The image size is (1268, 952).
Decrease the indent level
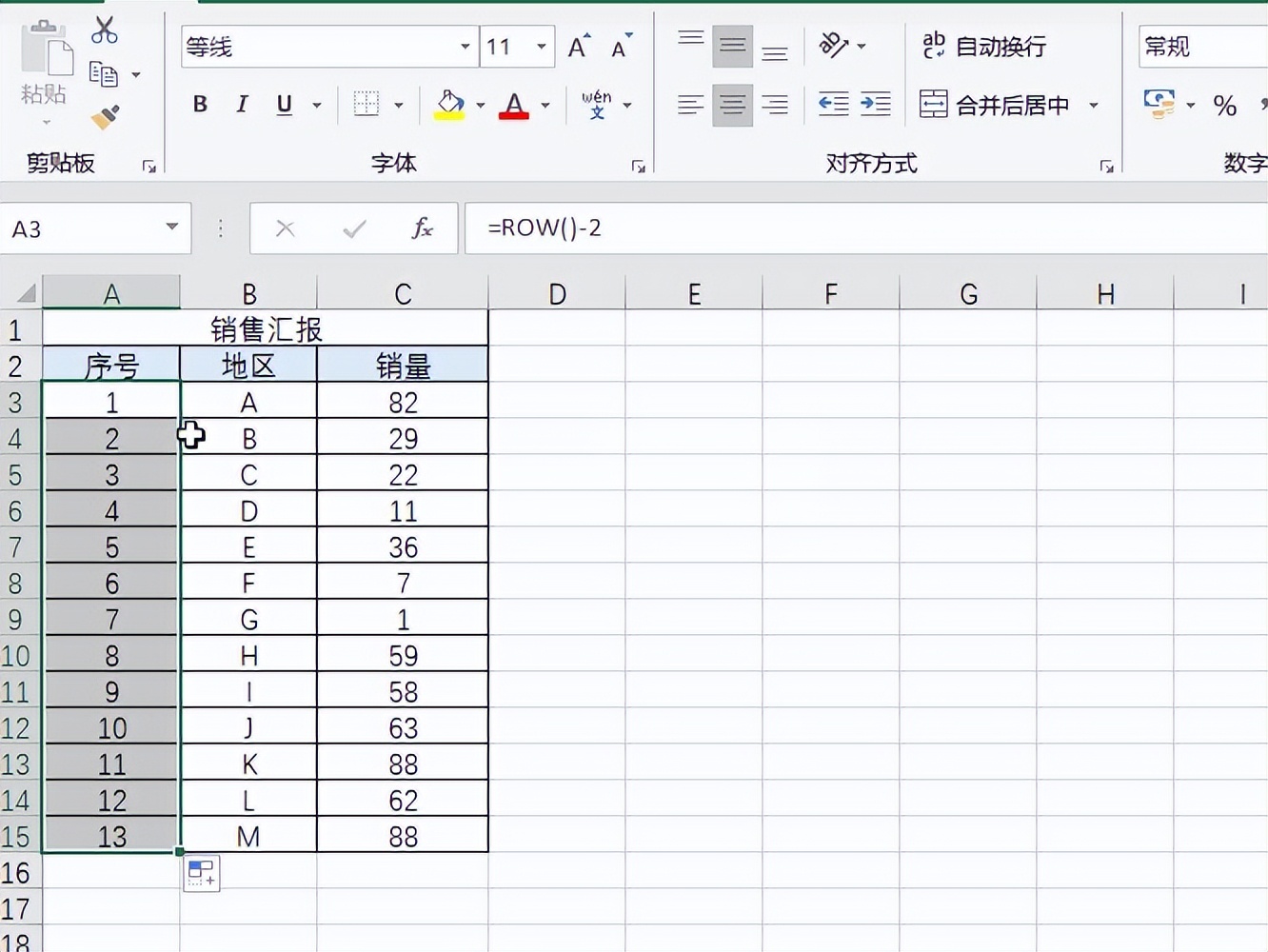point(834,104)
